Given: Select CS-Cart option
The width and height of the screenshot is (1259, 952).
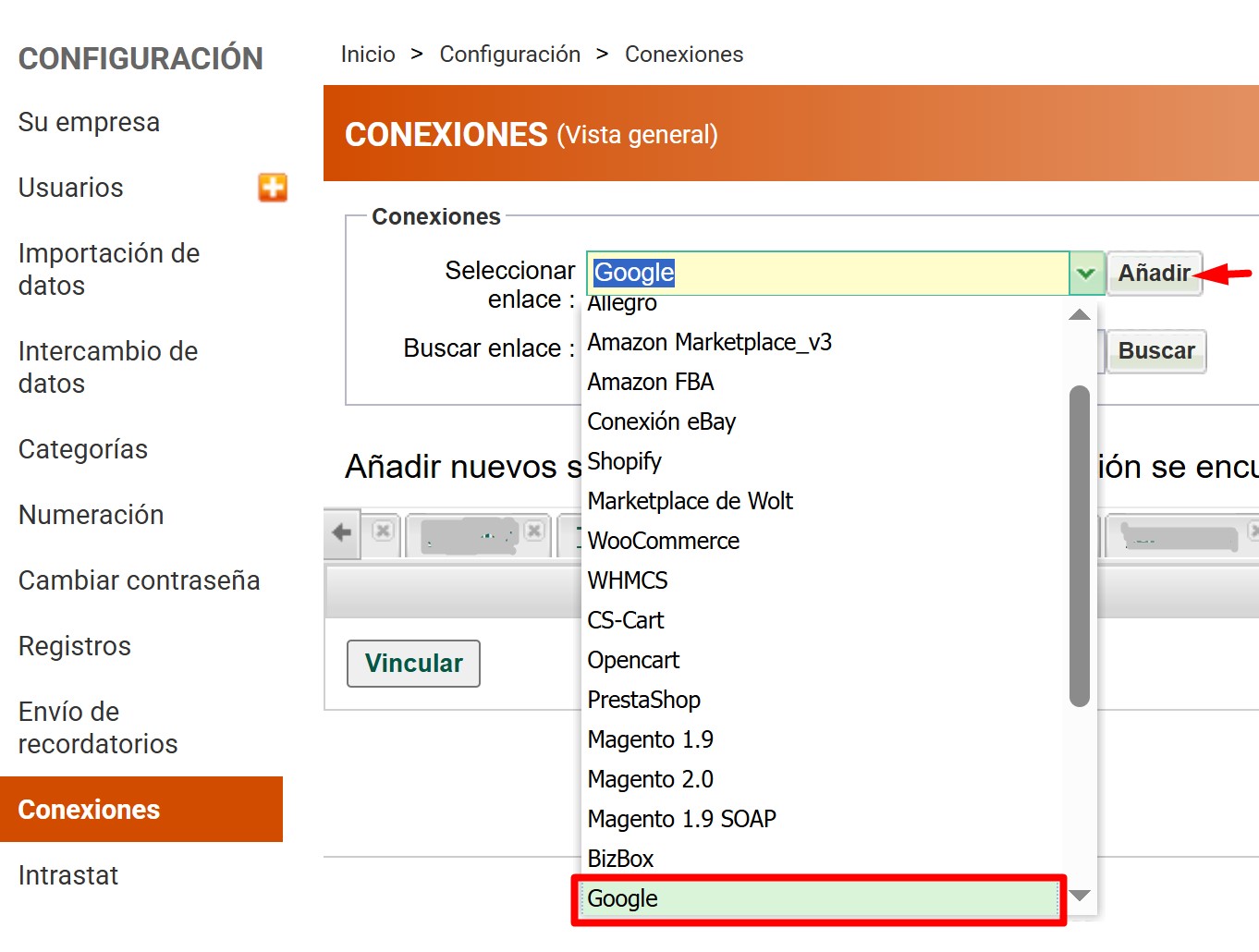Looking at the screenshot, I should [x=626, y=620].
